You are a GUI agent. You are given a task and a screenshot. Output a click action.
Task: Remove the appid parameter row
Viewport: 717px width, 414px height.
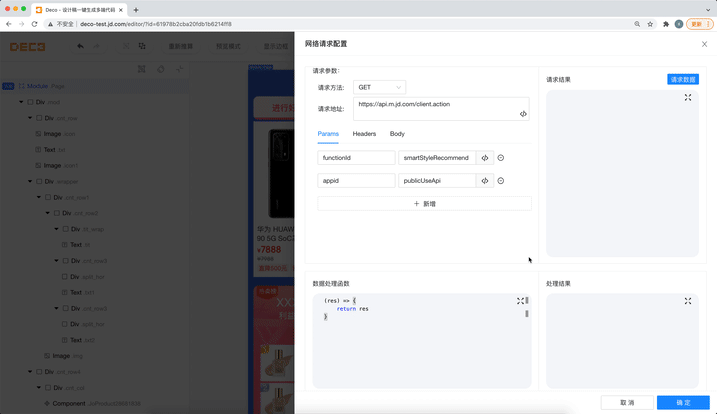(x=501, y=181)
